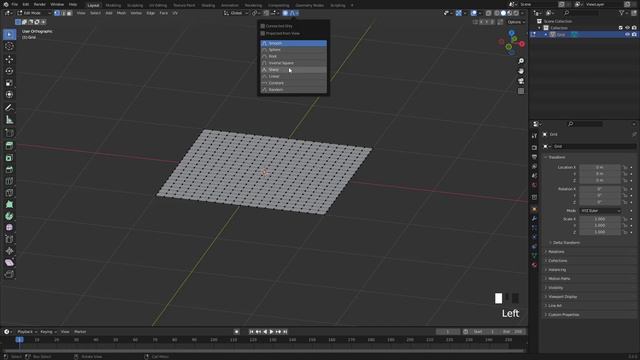Image resolution: width=640 pixels, height=360 pixels.
Task: Open the Modifier properties wrench tab
Action: pyautogui.click(x=534, y=218)
